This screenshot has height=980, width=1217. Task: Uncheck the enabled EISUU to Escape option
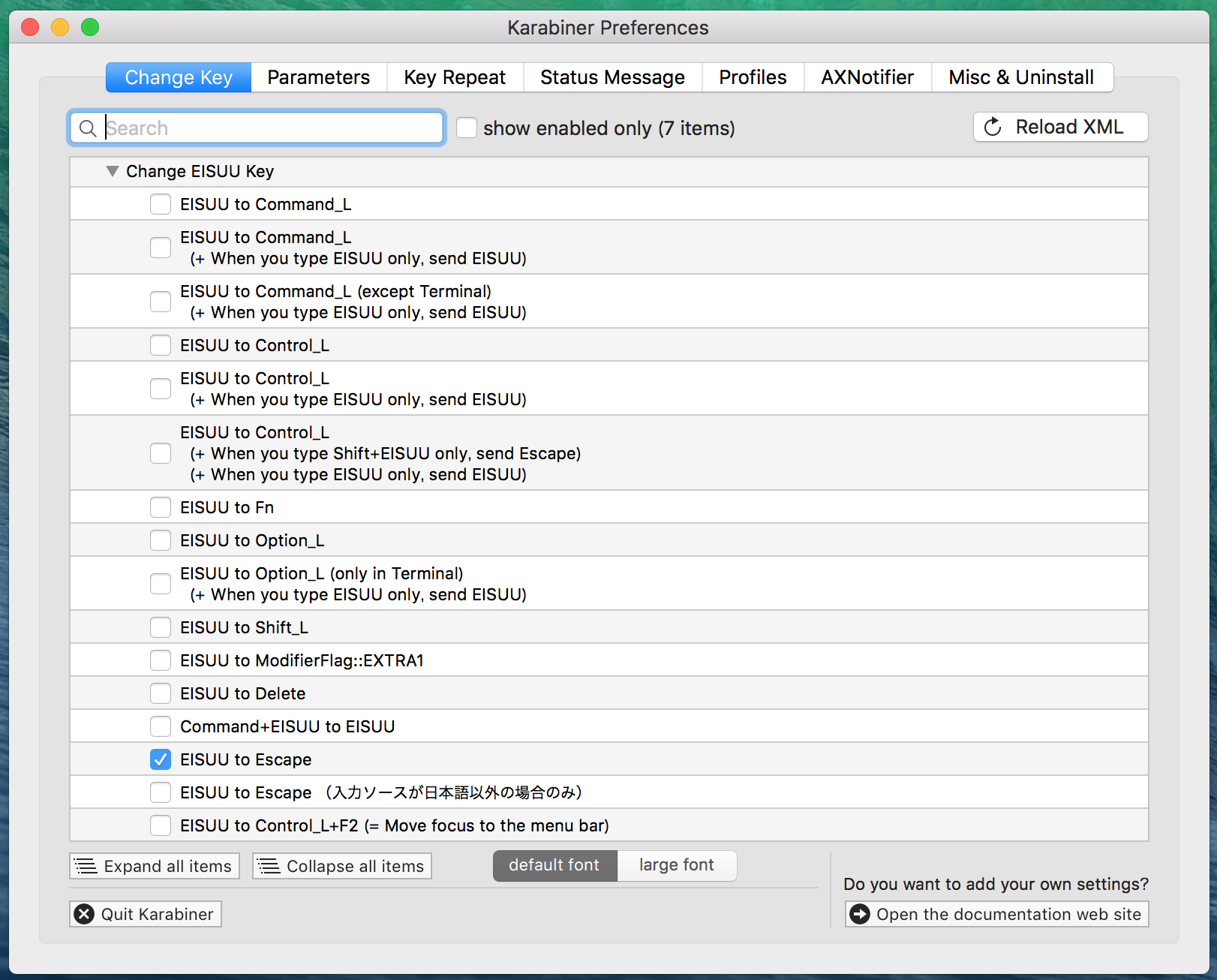click(x=161, y=759)
